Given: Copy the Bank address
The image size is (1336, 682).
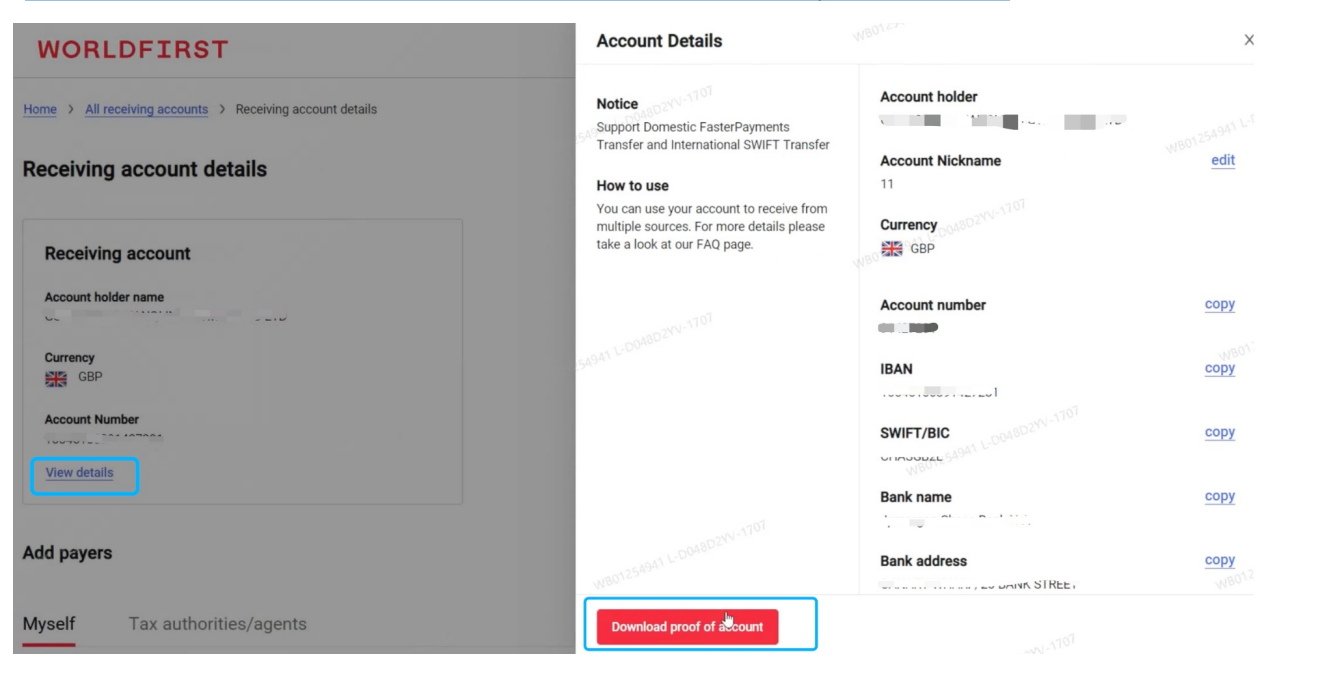Looking at the screenshot, I should [x=1219, y=561].
